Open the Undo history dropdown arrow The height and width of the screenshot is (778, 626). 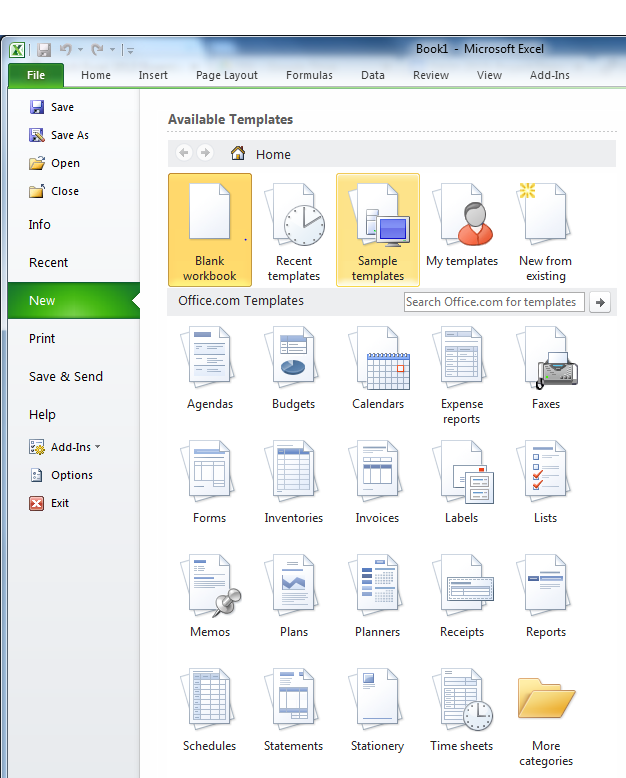pos(80,50)
